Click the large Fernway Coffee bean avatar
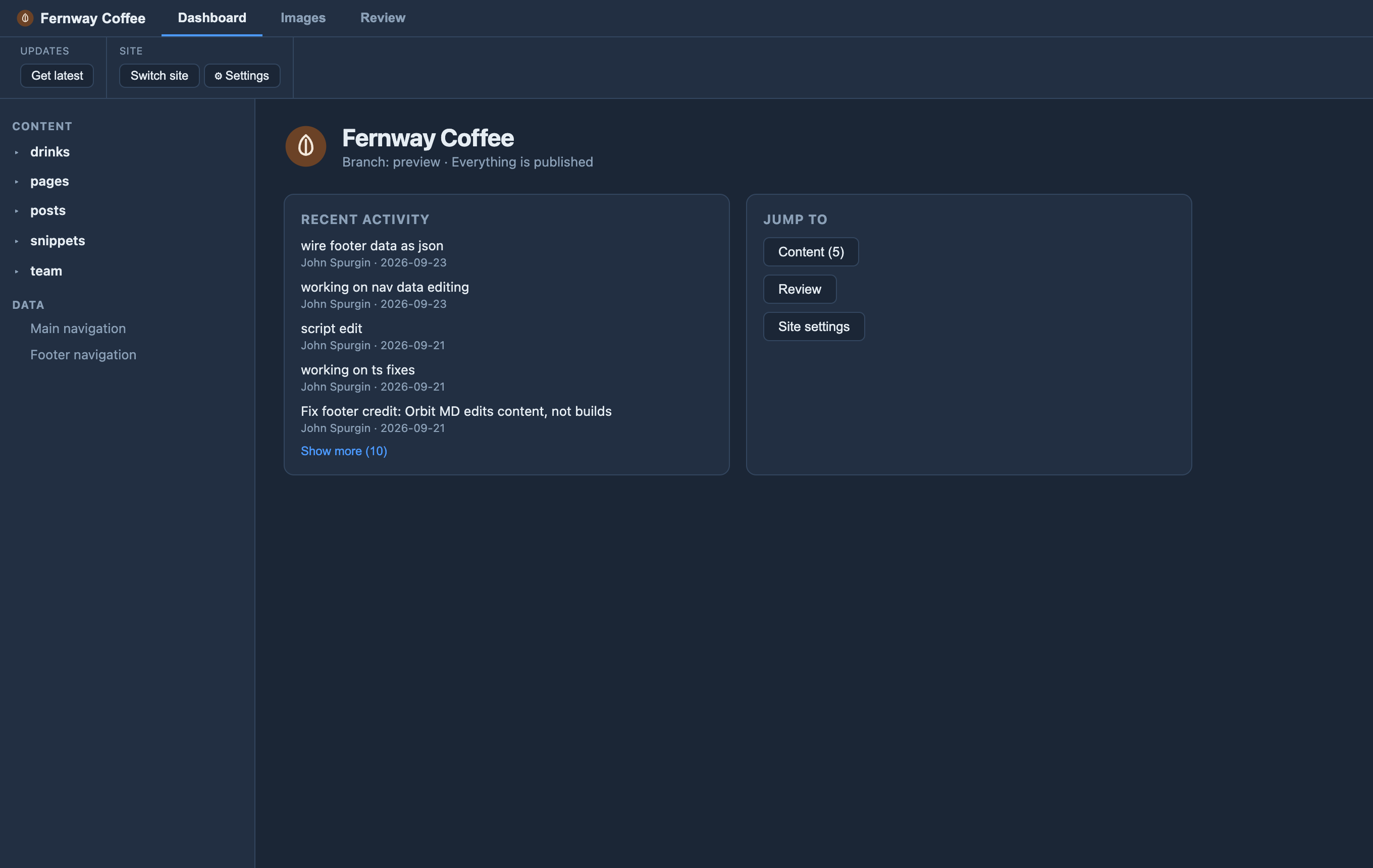 (x=305, y=146)
